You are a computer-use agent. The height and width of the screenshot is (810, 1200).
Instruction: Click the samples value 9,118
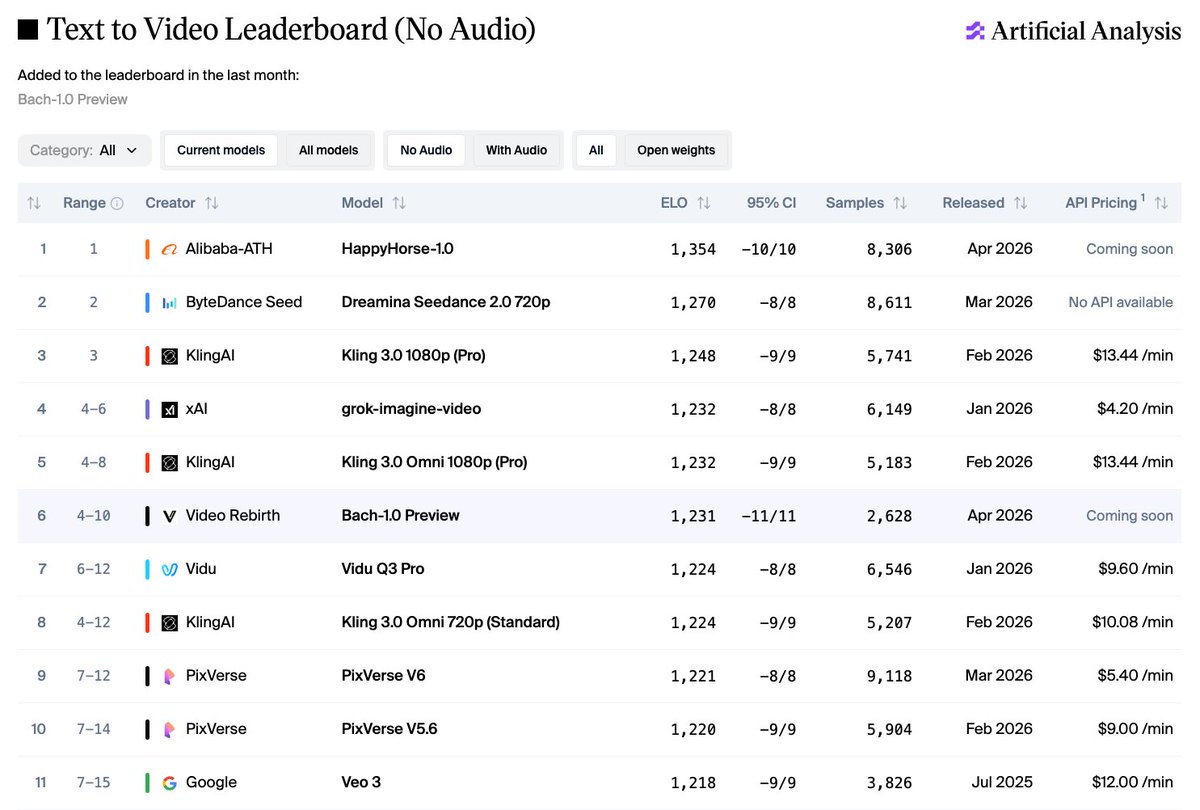889,676
